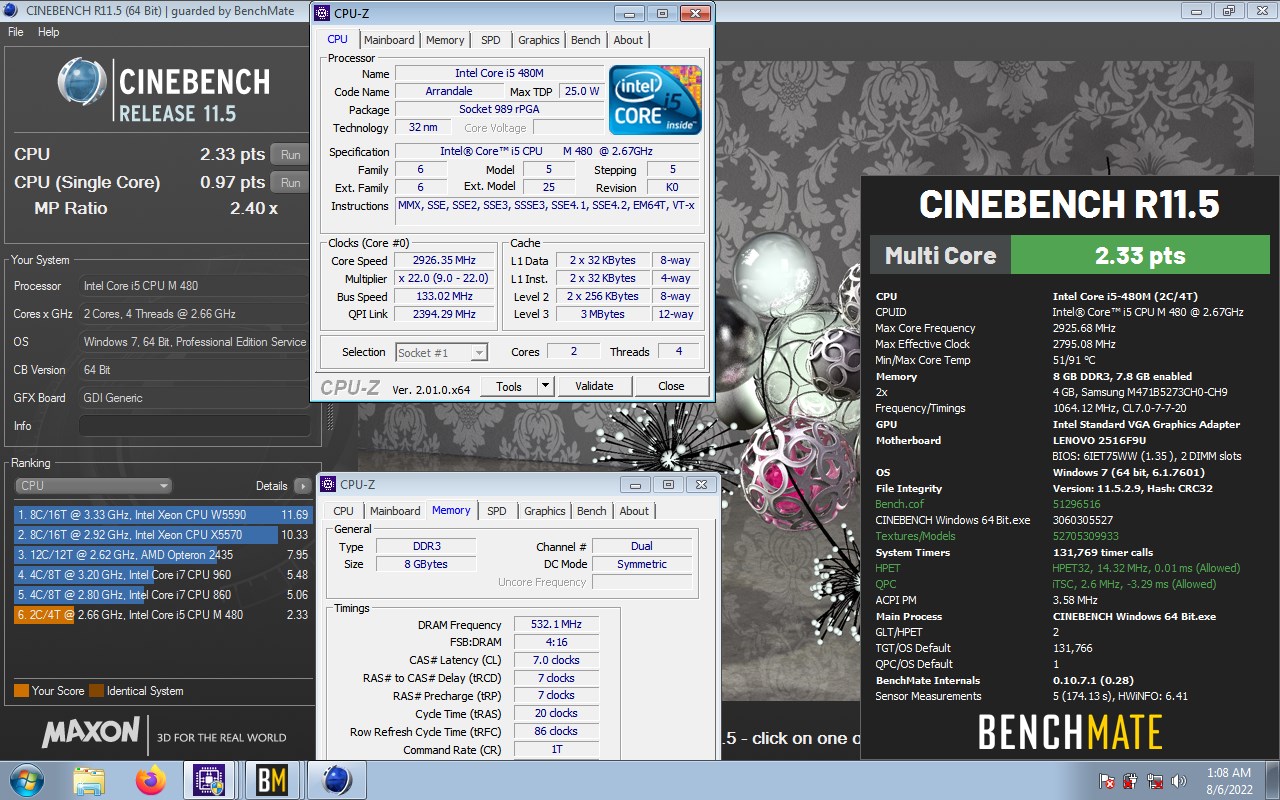This screenshot has width=1280, height=800.
Task: Open Details arrow in Ranking panel
Action: tap(303, 486)
